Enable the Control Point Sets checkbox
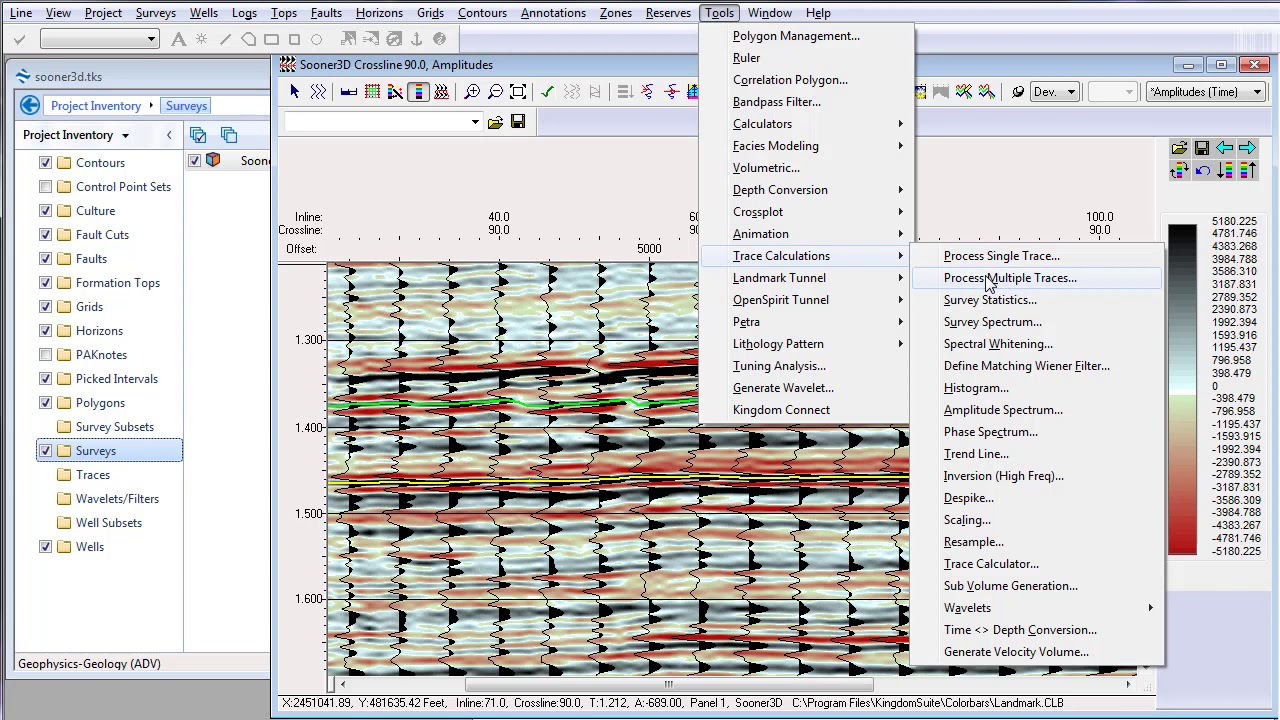 [x=45, y=187]
